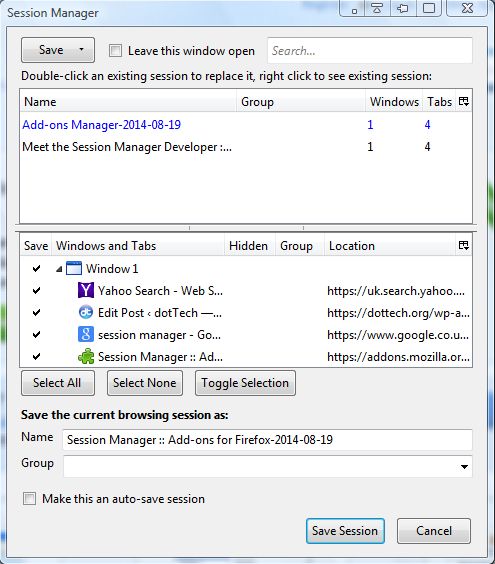Screen dimensions: 495x564
Task: Click the Toggle Selection button
Action: [x=245, y=383]
